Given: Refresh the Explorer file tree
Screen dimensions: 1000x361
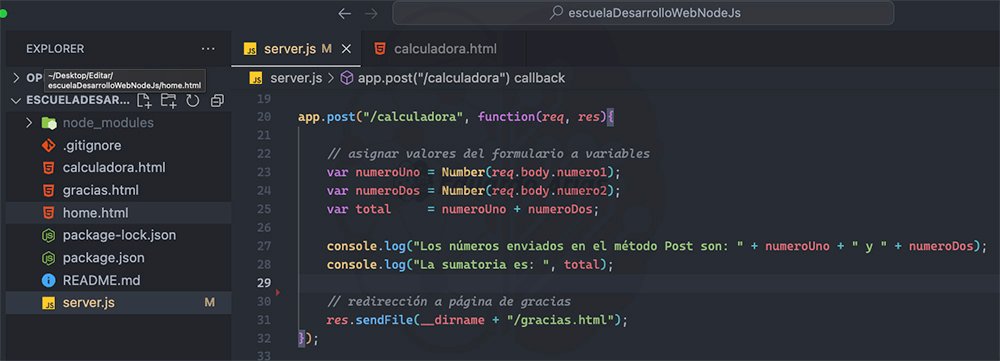Looking at the screenshot, I should pyautogui.click(x=193, y=100).
